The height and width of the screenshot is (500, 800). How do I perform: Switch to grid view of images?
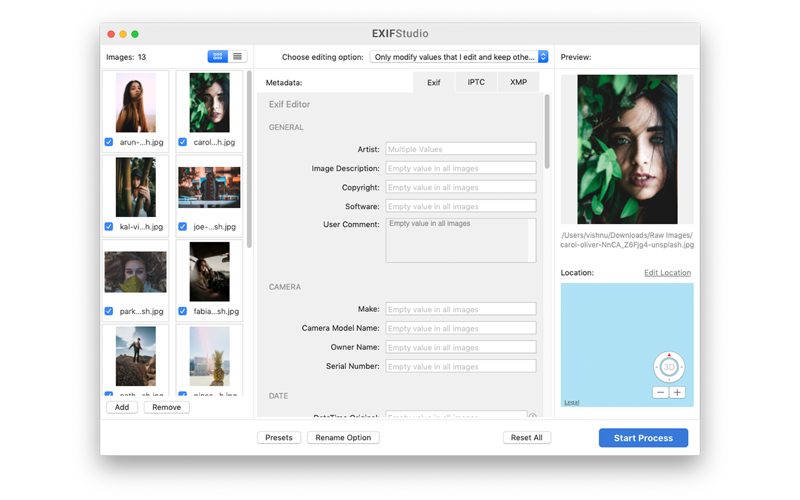pyautogui.click(x=217, y=57)
